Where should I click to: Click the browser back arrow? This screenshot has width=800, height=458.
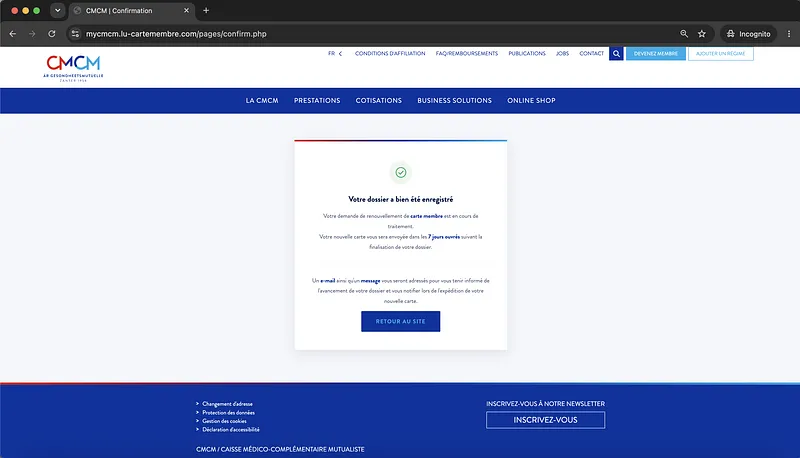tap(13, 34)
